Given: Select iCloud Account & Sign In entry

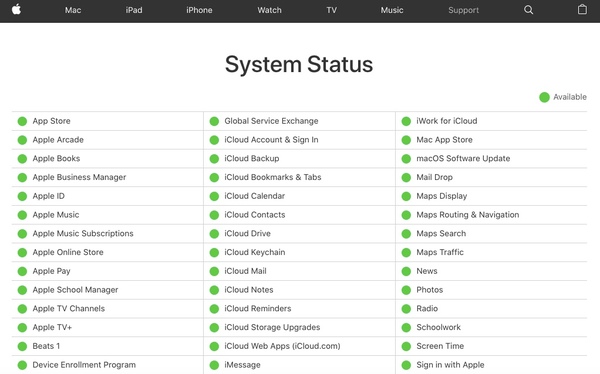Looking at the screenshot, I should pos(271,140).
